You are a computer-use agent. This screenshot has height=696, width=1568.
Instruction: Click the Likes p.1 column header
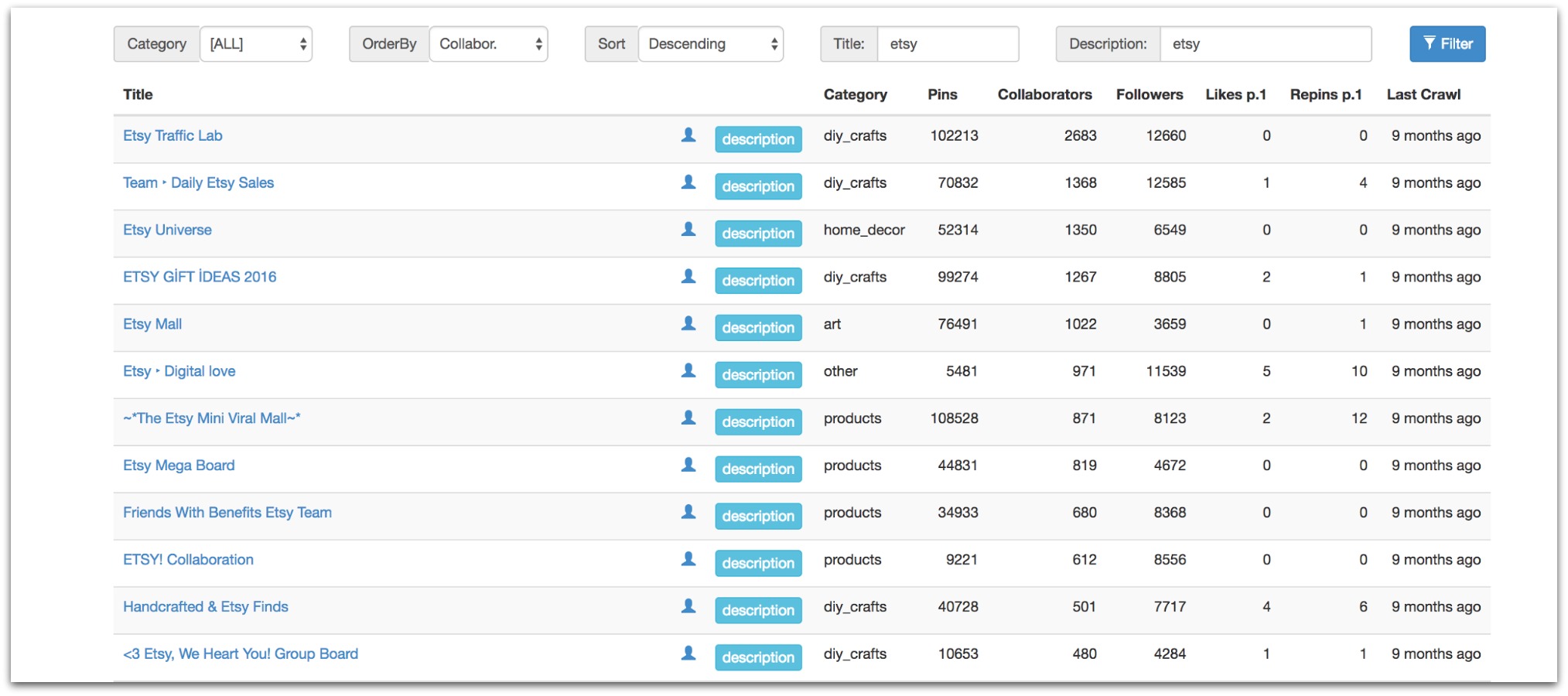point(1235,94)
